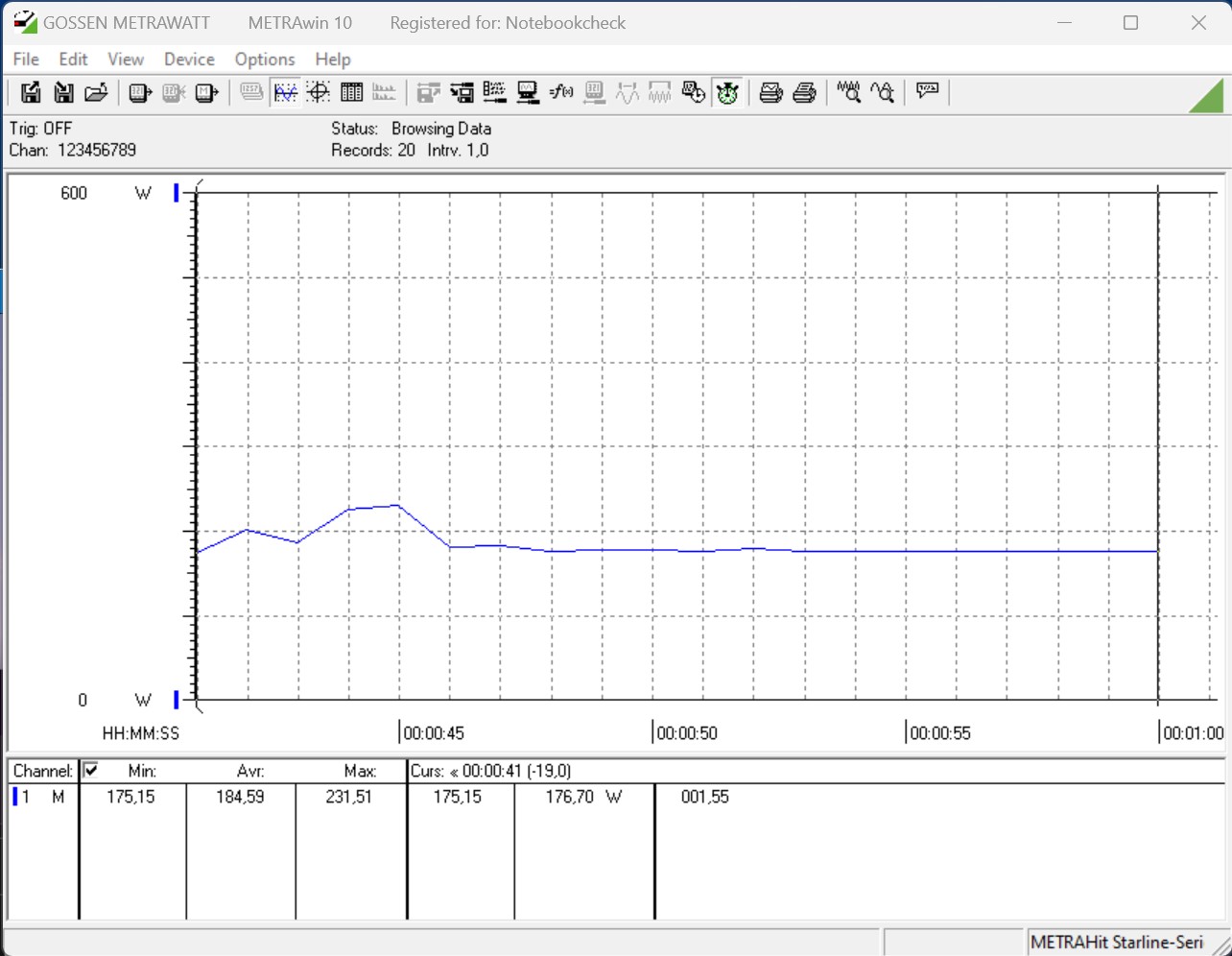This screenshot has height=956, width=1232.
Task: Open the Options menu
Action: [x=265, y=60]
